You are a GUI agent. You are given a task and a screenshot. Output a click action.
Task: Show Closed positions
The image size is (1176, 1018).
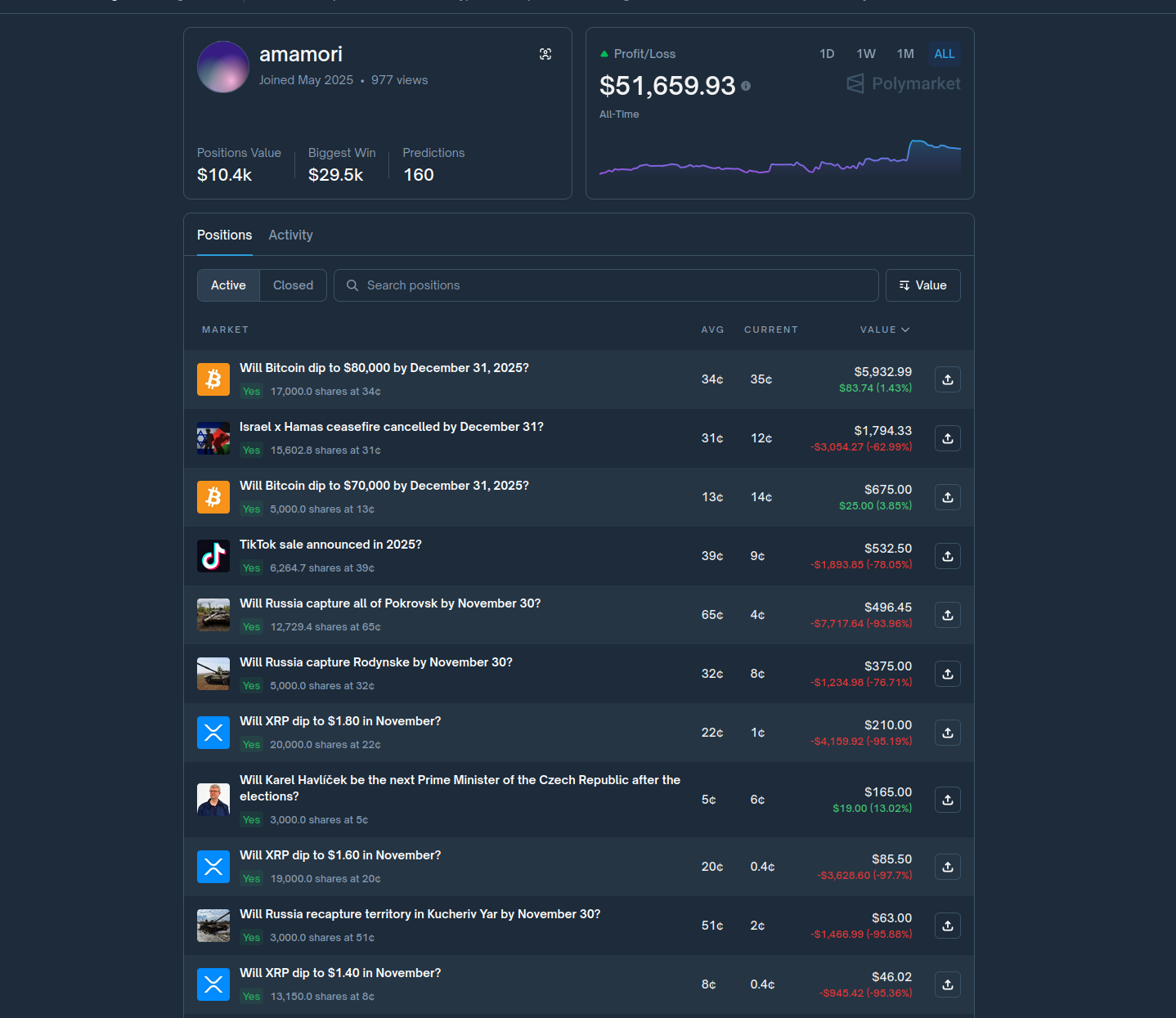[x=294, y=285]
